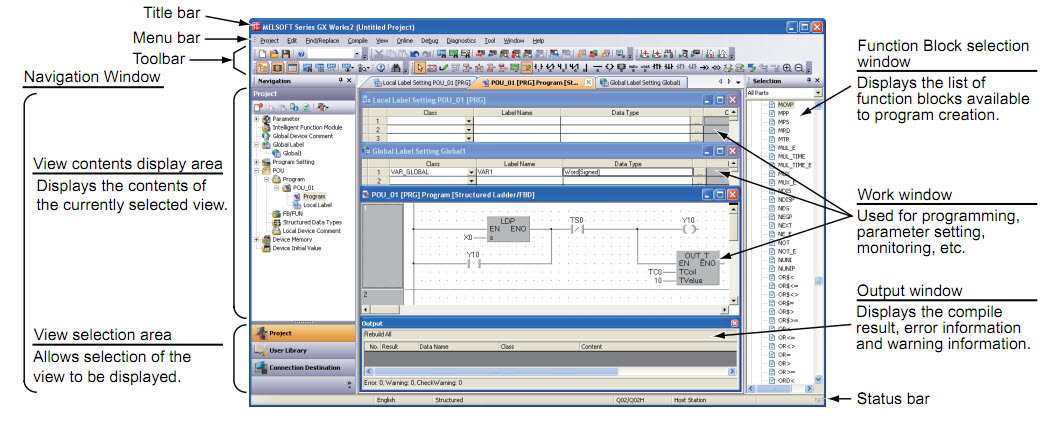1063x436 pixels.
Task: Open VAR_GLOBAL class dropdown arrow
Action: click(x=471, y=172)
